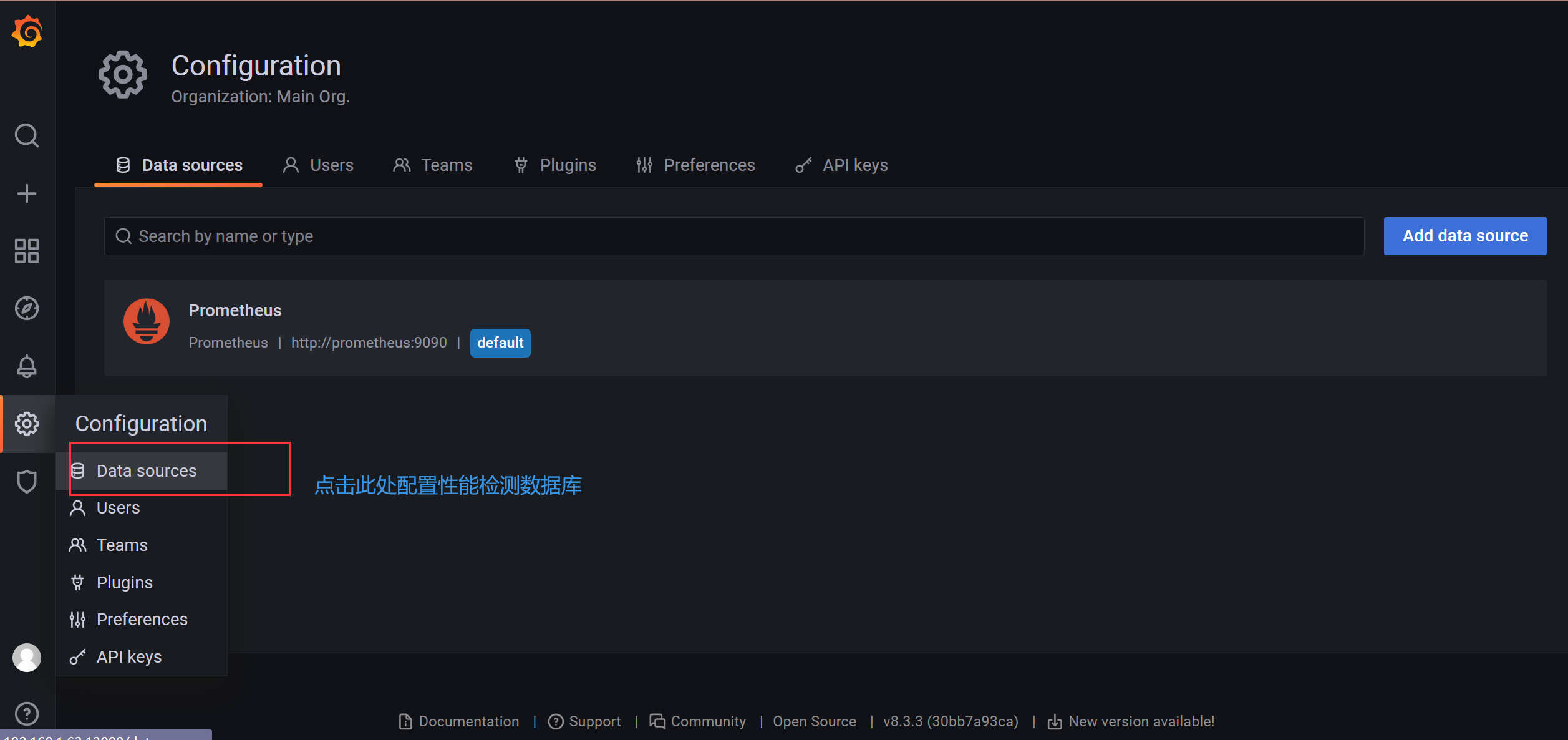Image resolution: width=1568 pixels, height=740 pixels.
Task: Open the Explore compass icon
Action: [27, 308]
